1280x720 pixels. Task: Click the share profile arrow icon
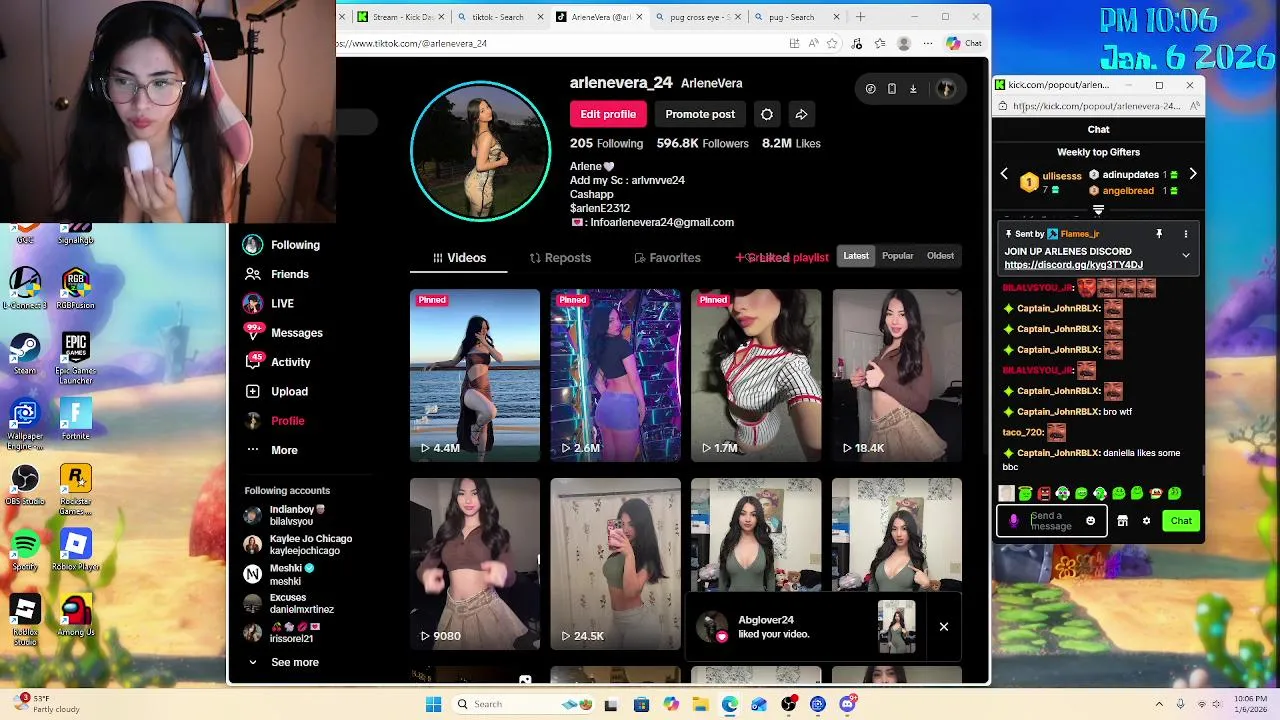[801, 114]
